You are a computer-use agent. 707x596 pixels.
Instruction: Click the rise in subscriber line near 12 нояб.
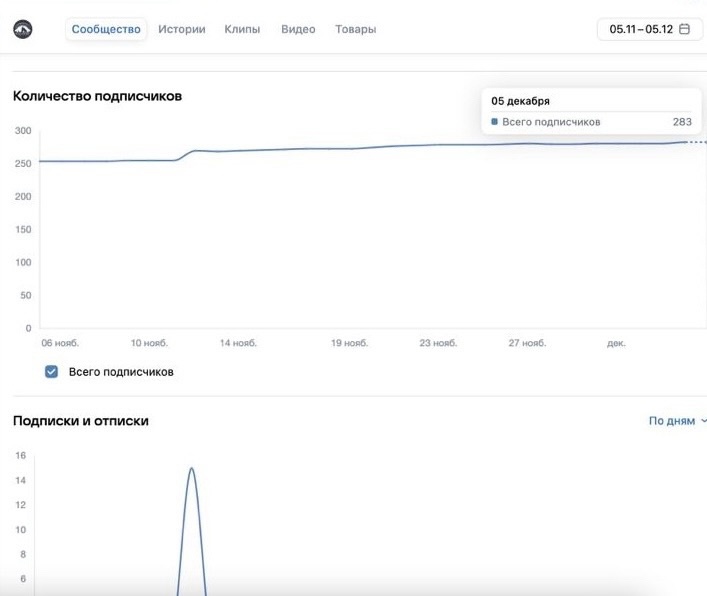[185, 155]
